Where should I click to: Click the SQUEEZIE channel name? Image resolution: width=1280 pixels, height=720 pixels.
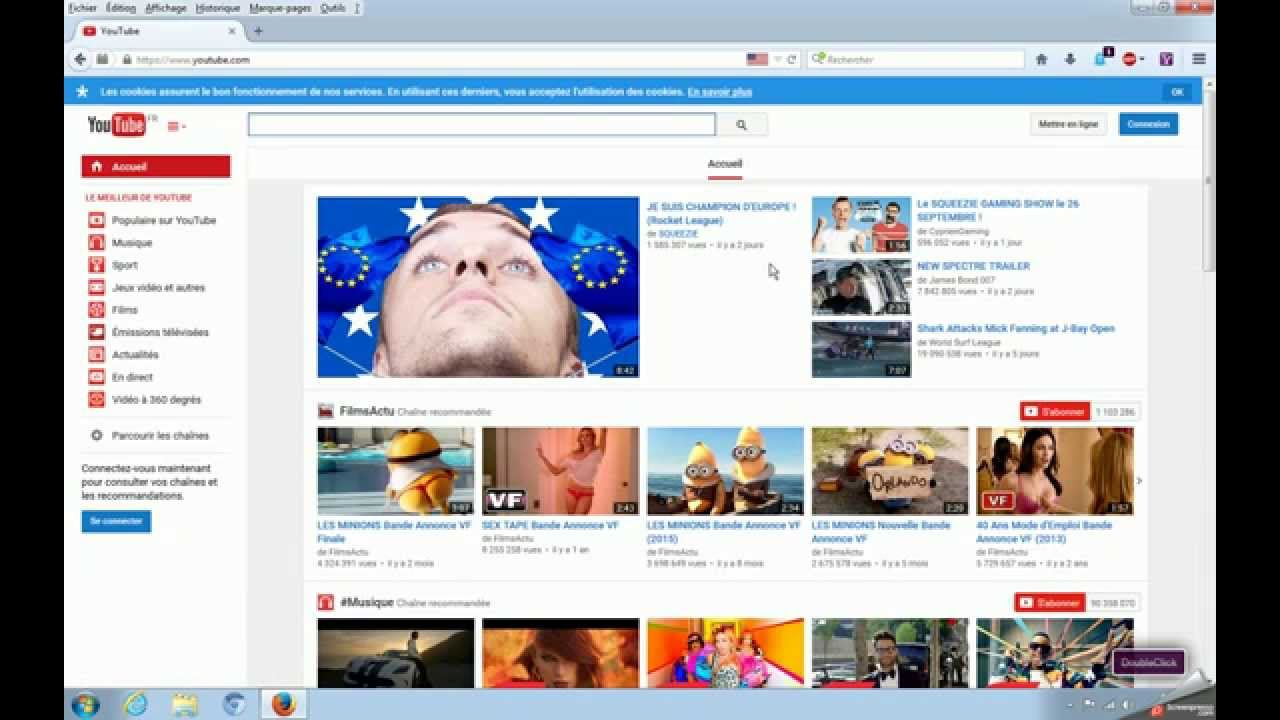pos(678,234)
